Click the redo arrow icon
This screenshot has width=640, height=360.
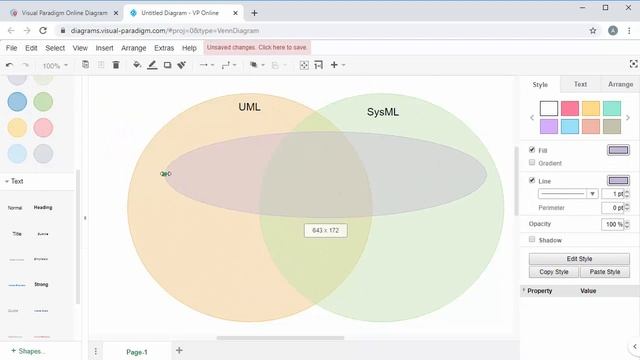pos(25,65)
